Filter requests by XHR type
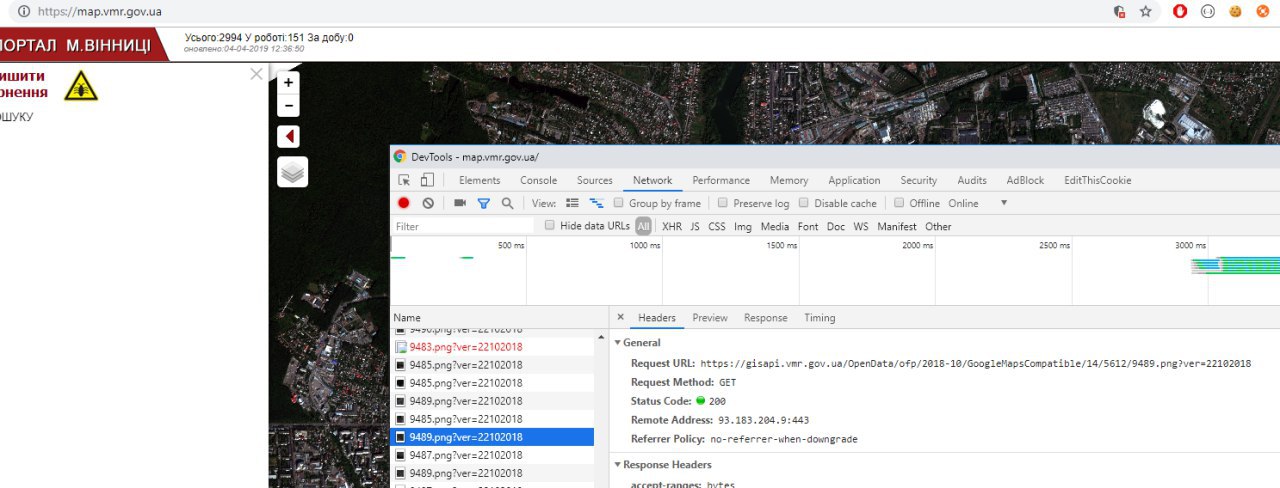 click(x=672, y=227)
